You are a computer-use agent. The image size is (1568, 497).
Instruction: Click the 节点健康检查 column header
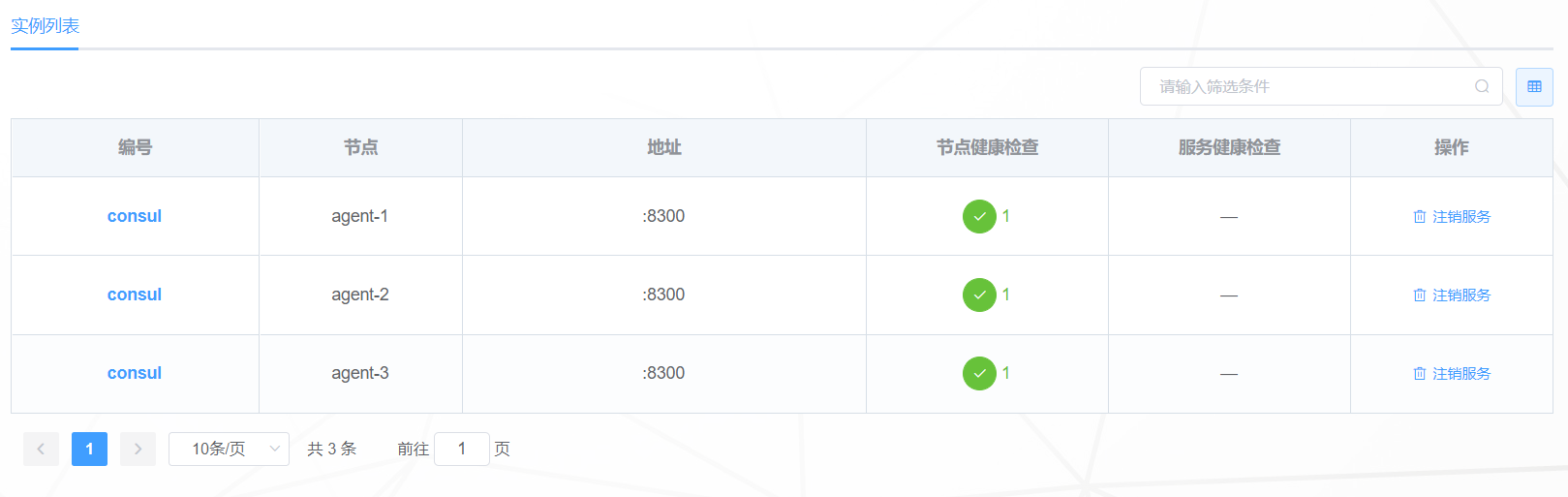[x=987, y=147]
